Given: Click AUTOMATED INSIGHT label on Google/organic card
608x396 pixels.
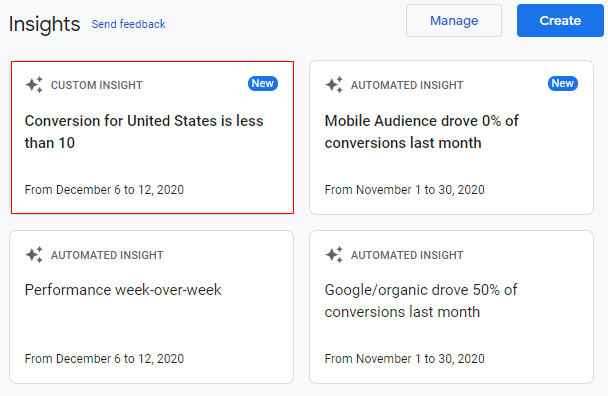Looking at the screenshot, I should (x=407, y=255).
